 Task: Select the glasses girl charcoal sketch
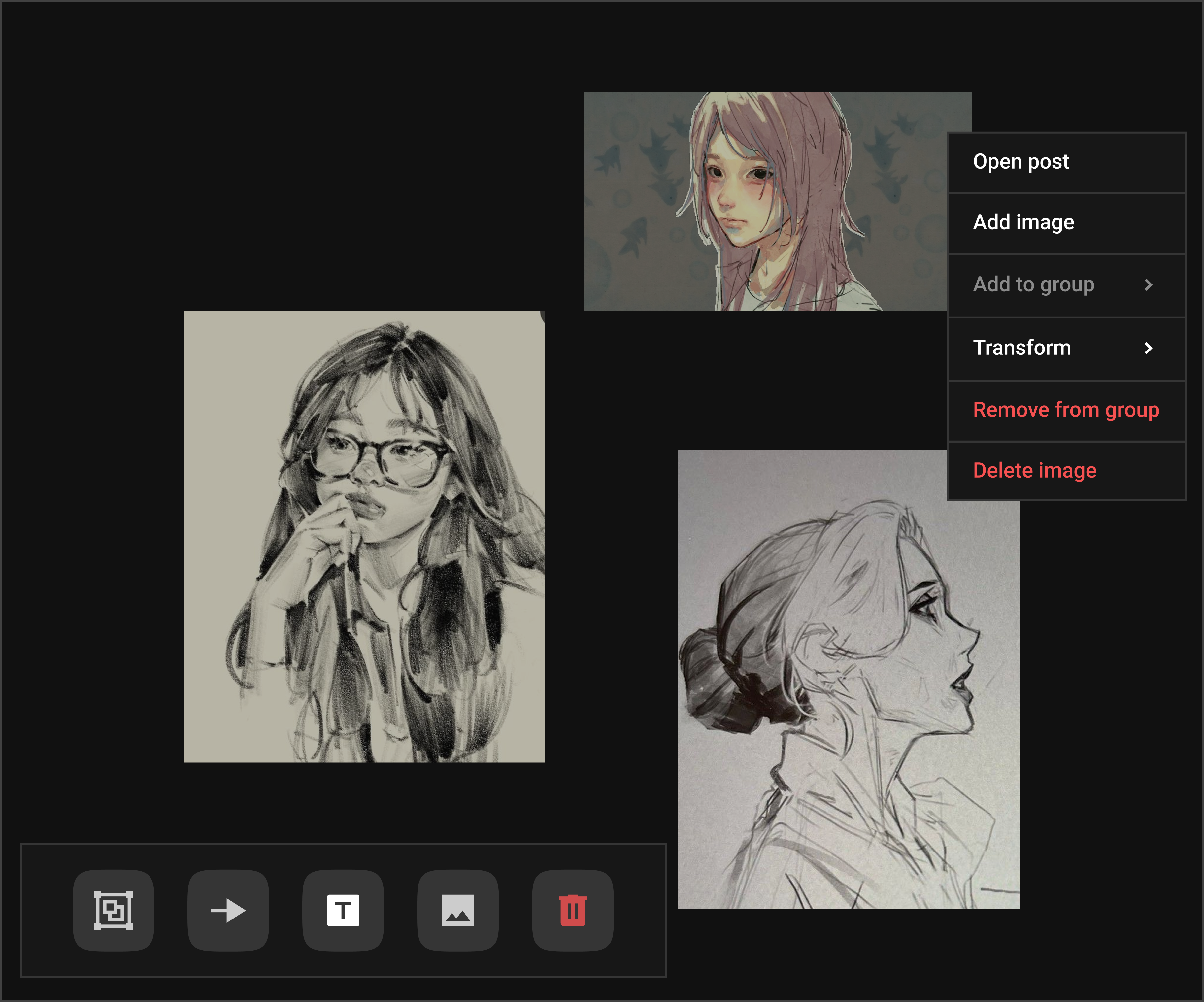point(363,536)
